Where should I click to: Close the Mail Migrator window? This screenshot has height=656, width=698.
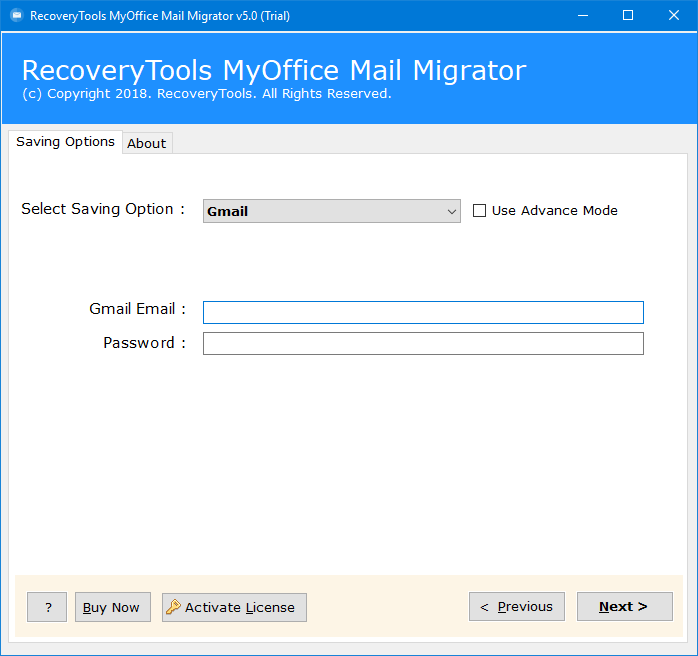point(674,16)
